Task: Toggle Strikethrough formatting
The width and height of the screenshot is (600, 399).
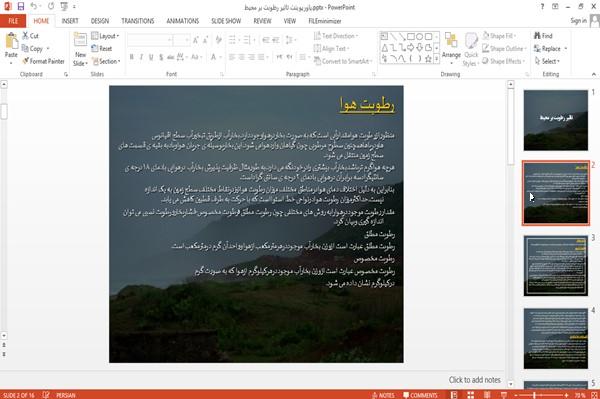Action: click(171, 57)
